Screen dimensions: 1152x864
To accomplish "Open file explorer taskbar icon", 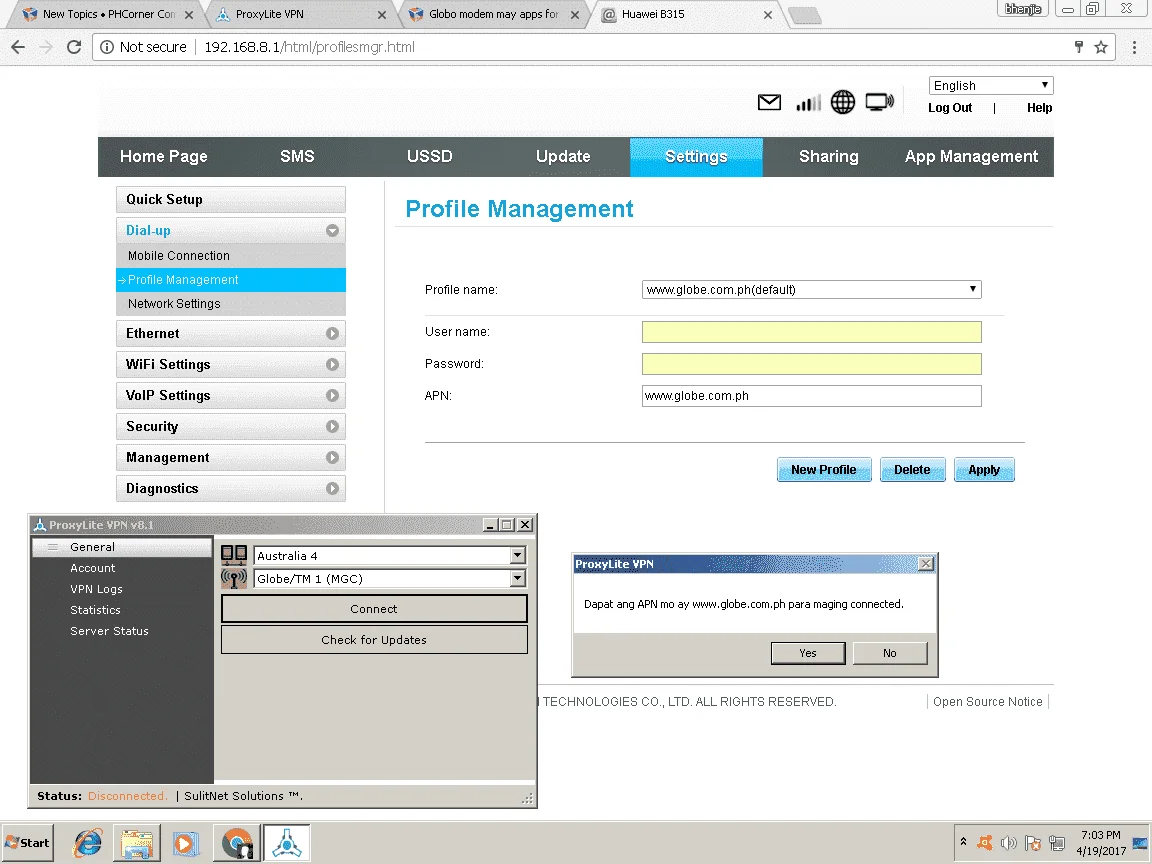I will (137, 843).
